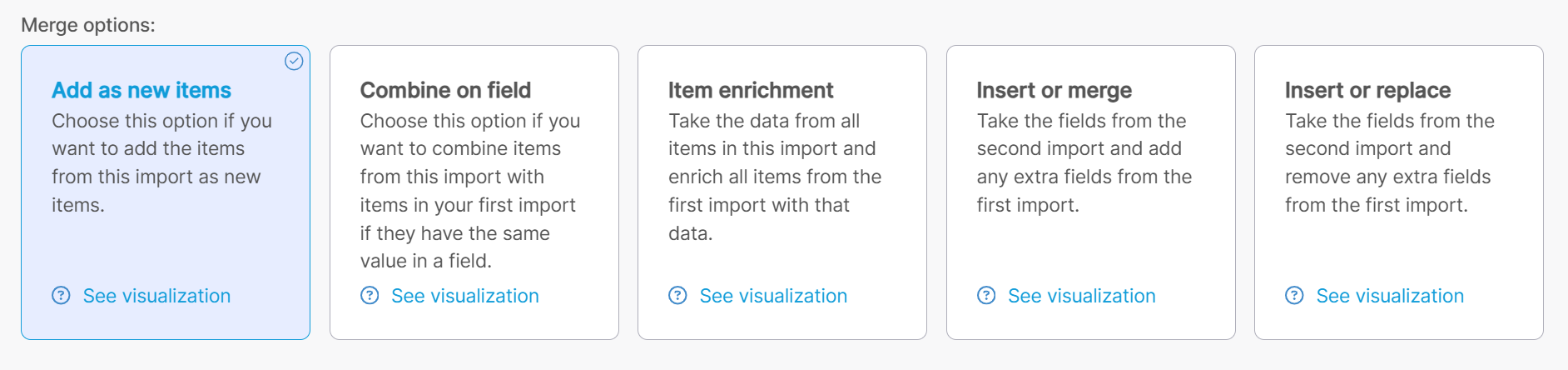The image size is (1568, 370).
Task: Click help icon under Insert or merge
Action: (x=986, y=296)
